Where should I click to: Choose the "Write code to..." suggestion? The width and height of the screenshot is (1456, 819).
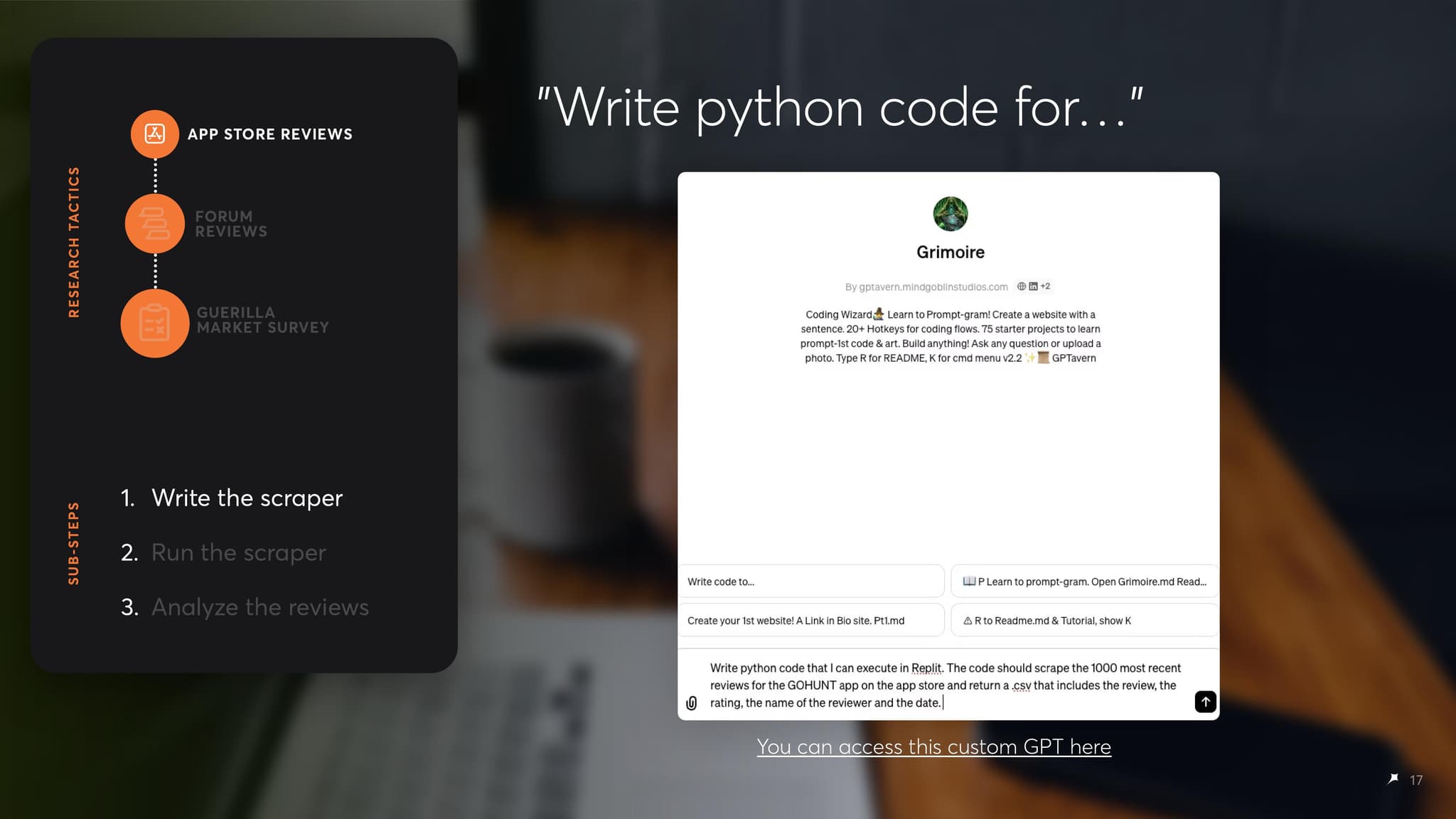(x=811, y=582)
